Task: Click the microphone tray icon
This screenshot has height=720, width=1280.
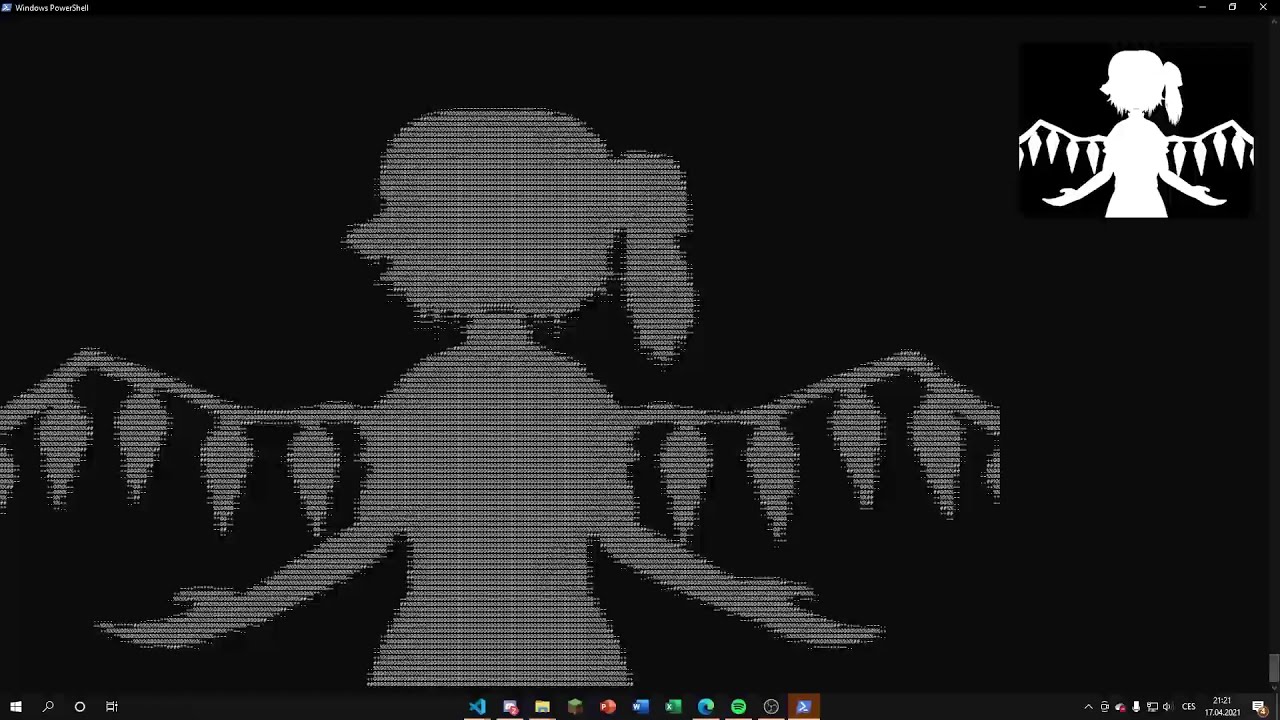Action: click(1136, 707)
